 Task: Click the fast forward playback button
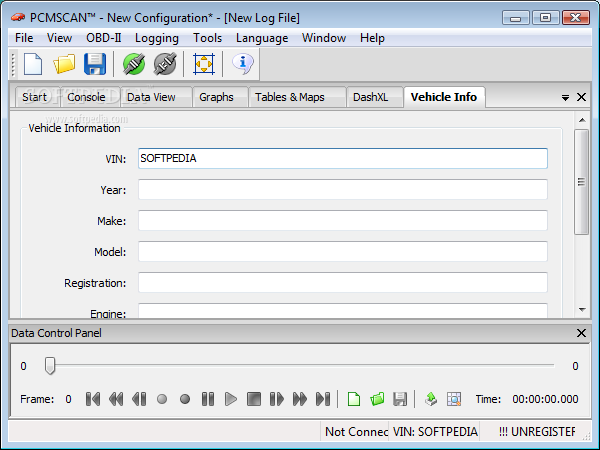click(x=300, y=399)
